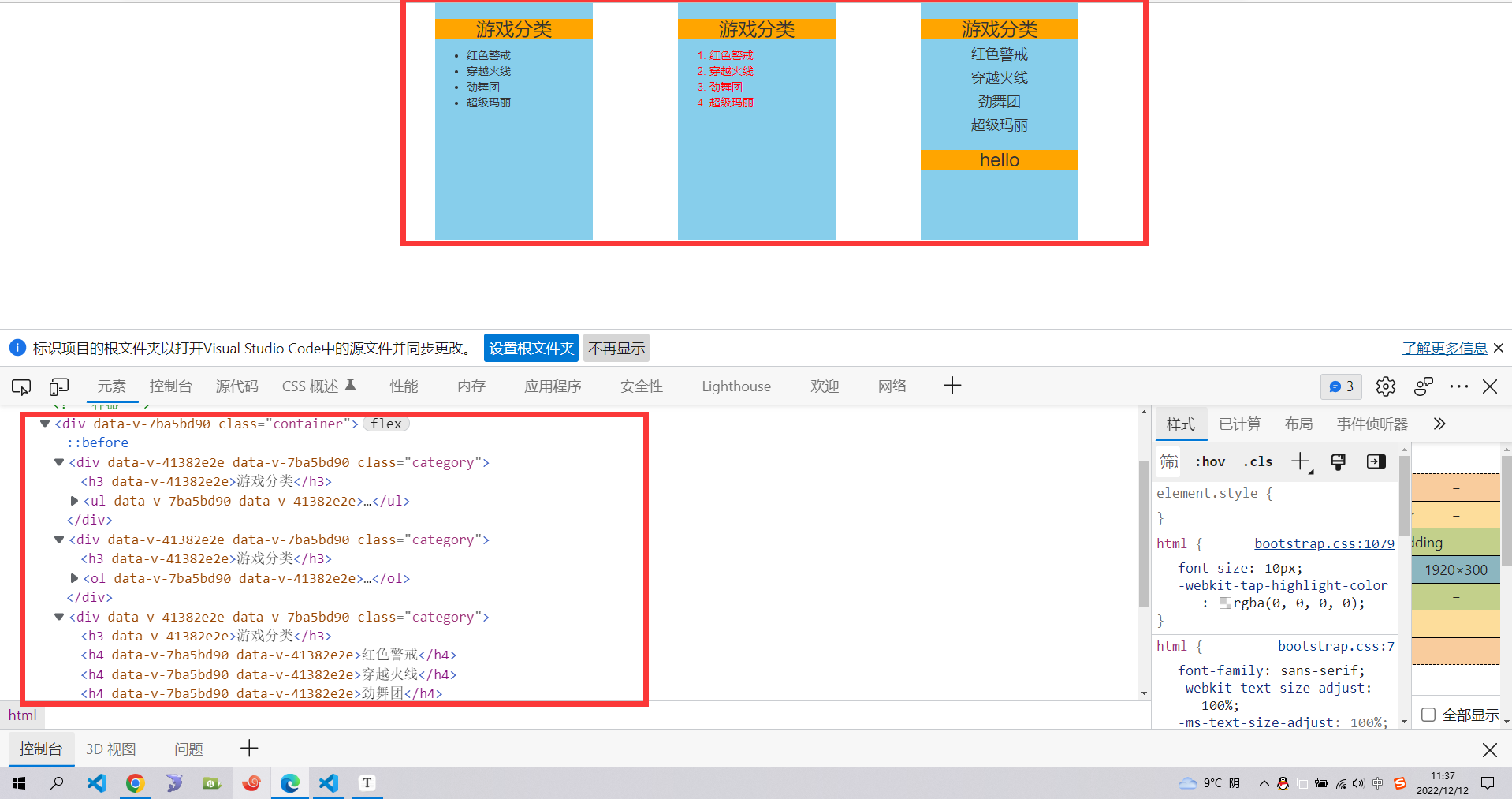Open the 网络 tab
1512x799 pixels.
[892, 386]
